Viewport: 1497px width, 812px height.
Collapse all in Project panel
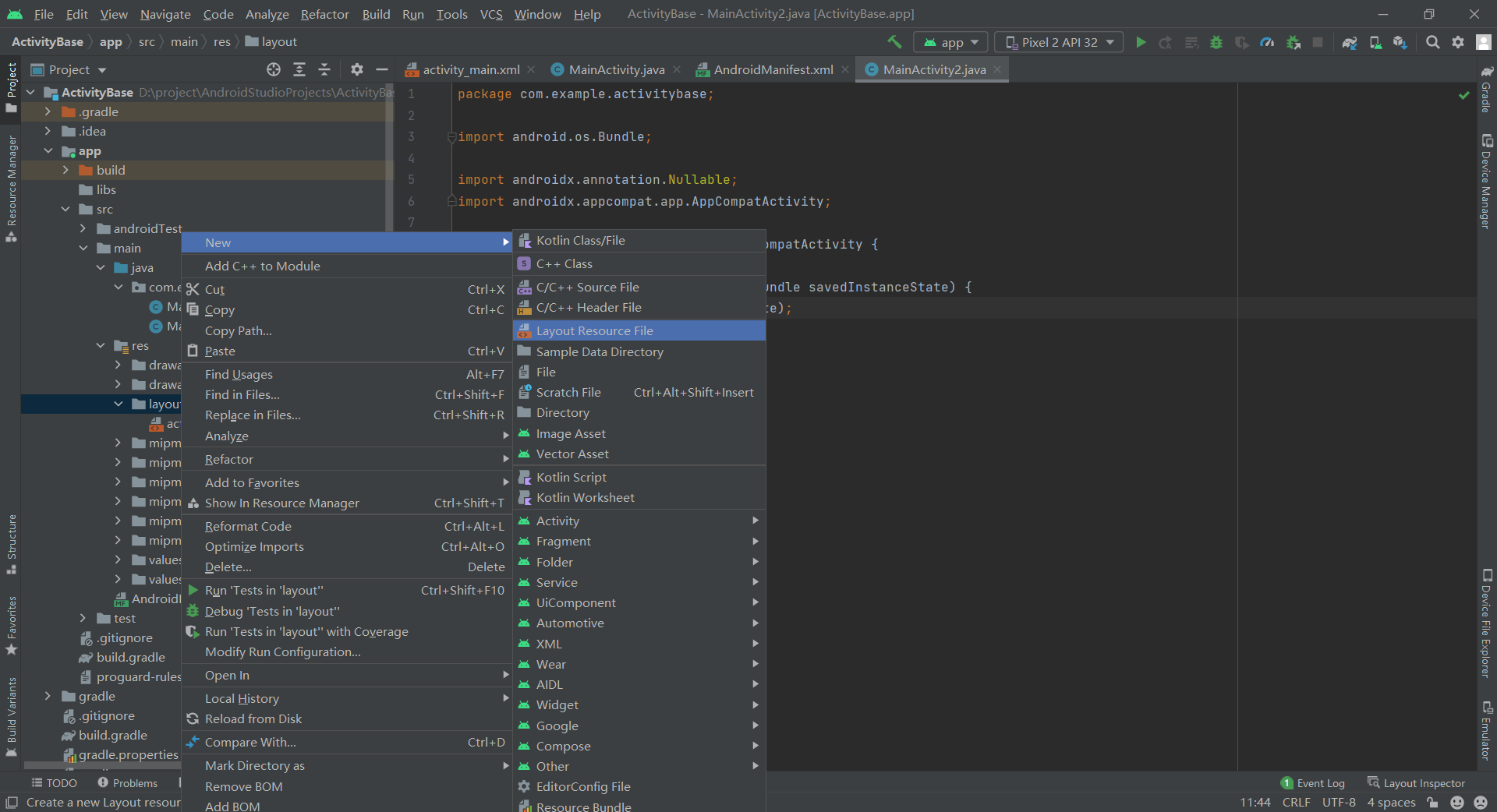pos(324,69)
